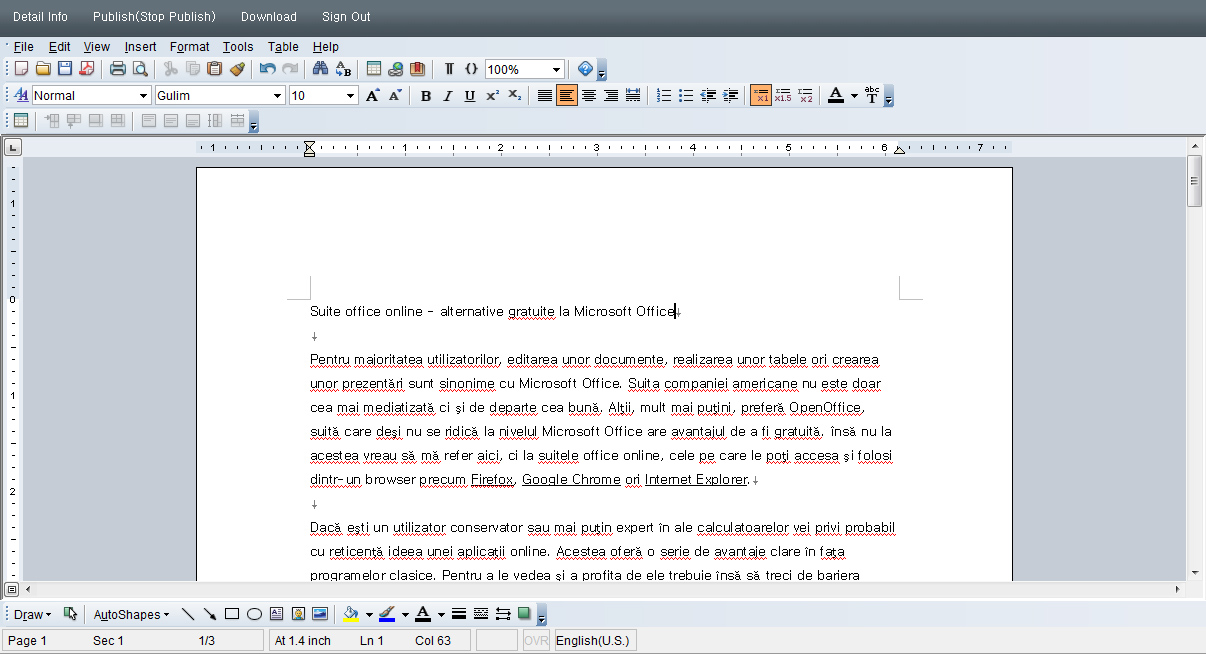Expand line color dropdown arrow in drawing toolbar

click(x=405, y=614)
